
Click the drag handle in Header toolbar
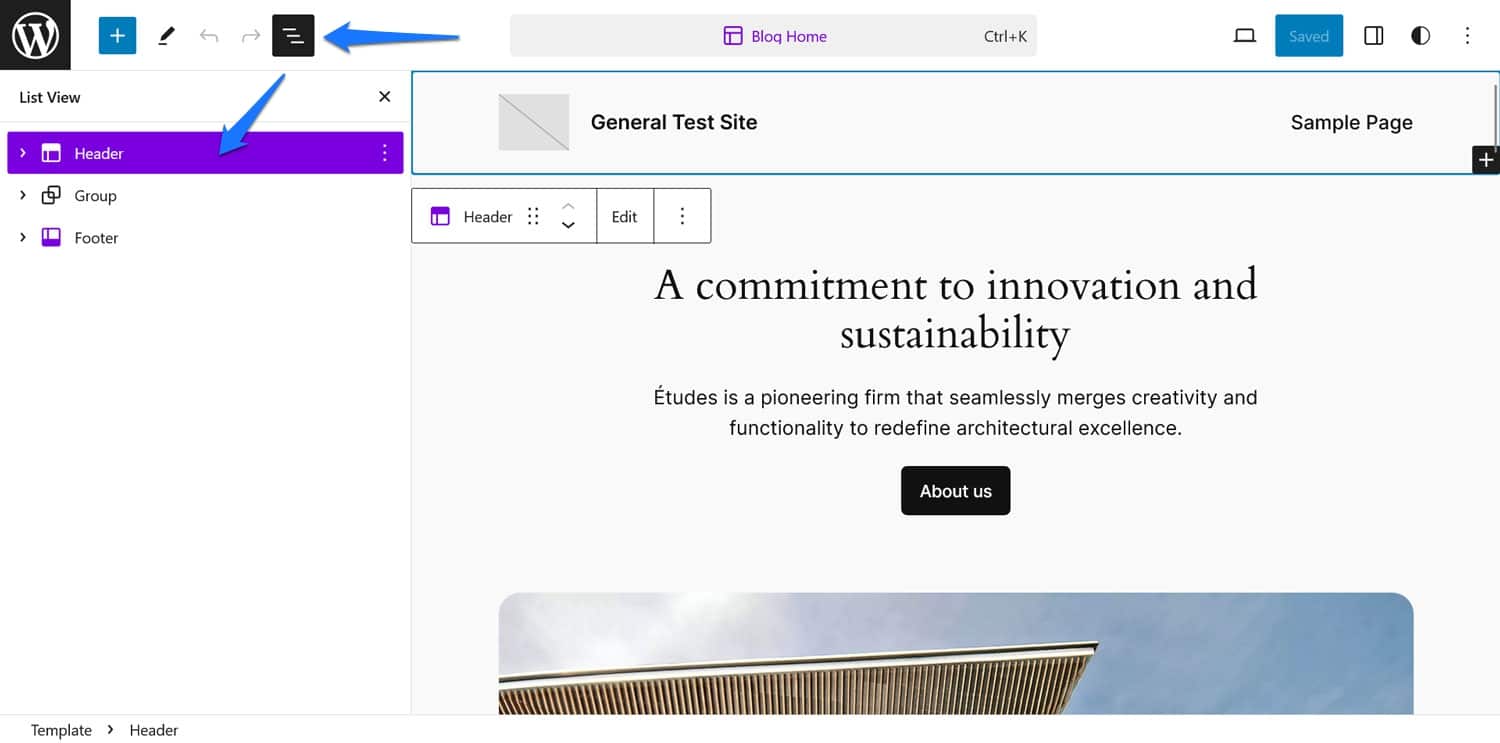coord(533,216)
